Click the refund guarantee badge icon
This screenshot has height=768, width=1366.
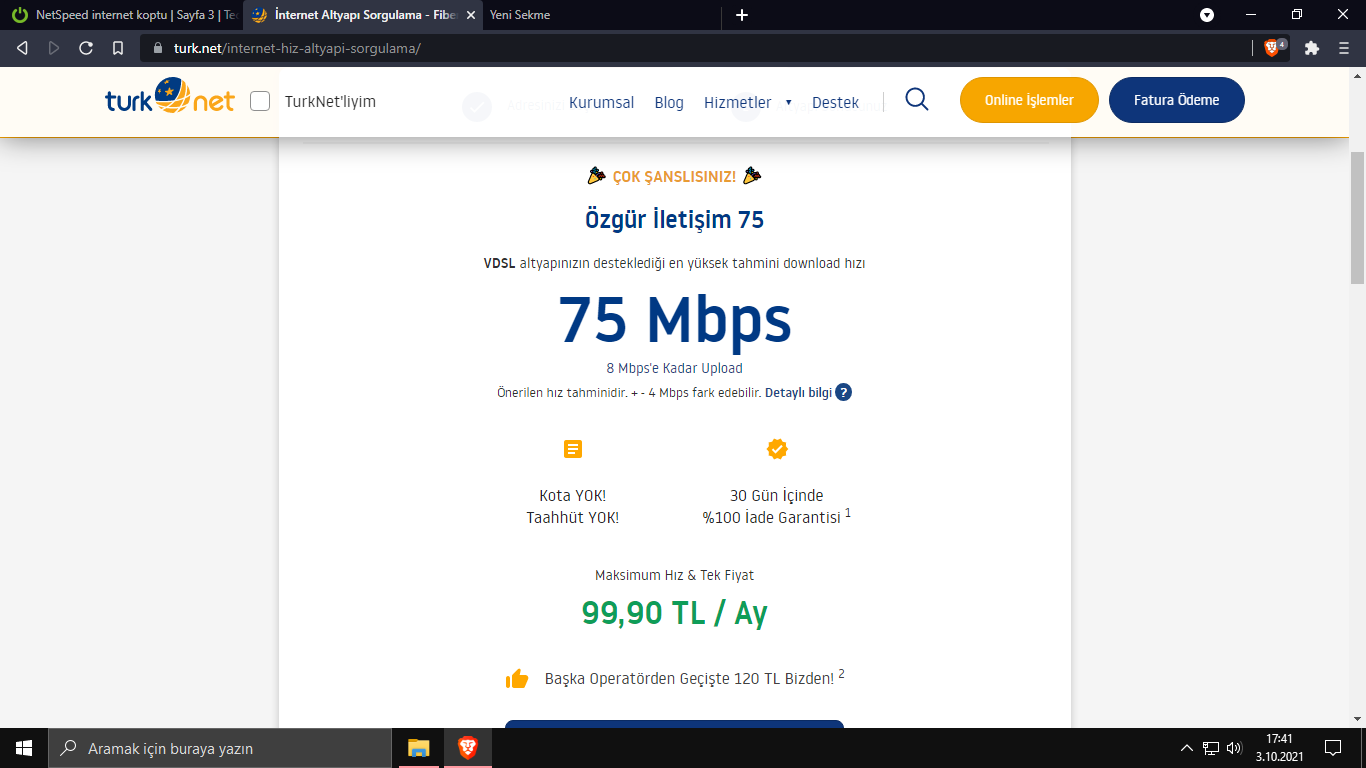click(777, 449)
